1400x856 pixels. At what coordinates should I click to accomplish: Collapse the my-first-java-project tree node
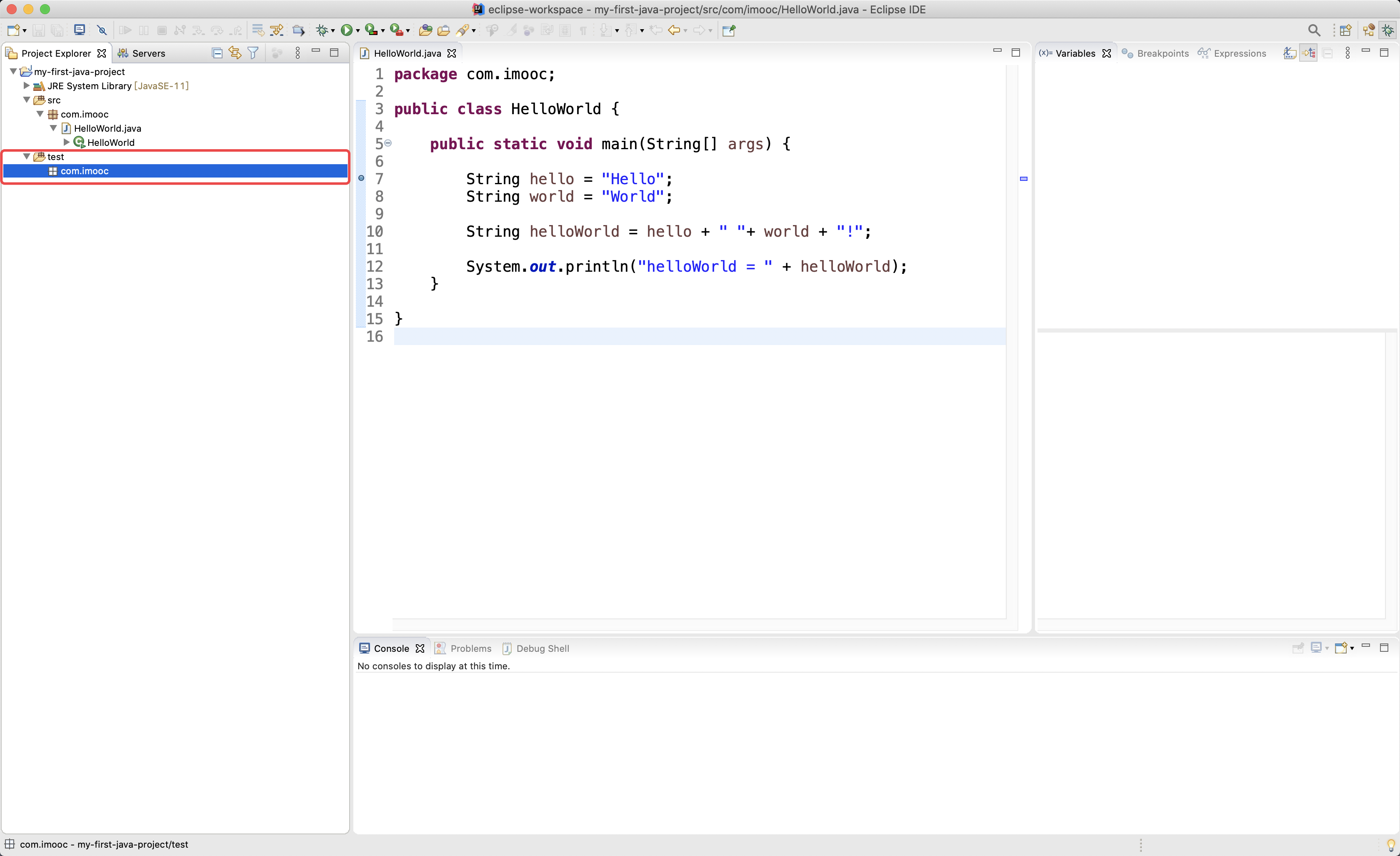point(13,72)
